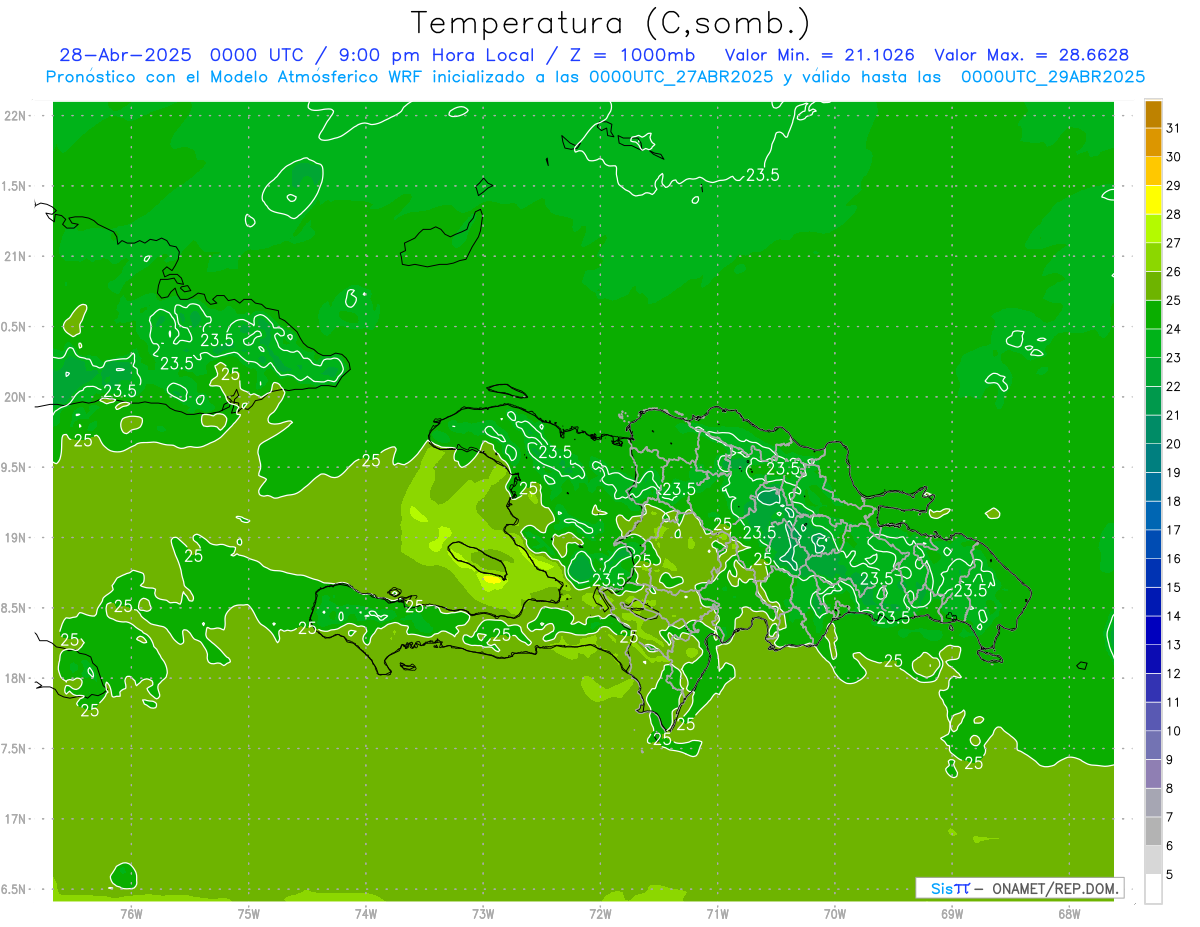Click longitude axis label '68W'

click(x=1069, y=914)
